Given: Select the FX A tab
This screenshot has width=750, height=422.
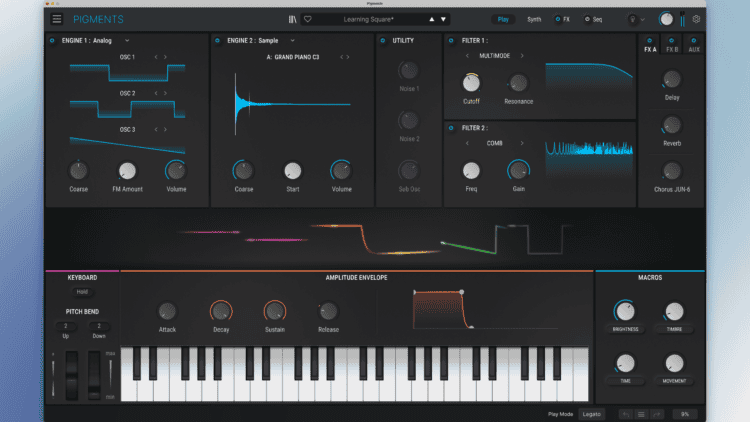Looking at the screenshot, I should (650, 49).
